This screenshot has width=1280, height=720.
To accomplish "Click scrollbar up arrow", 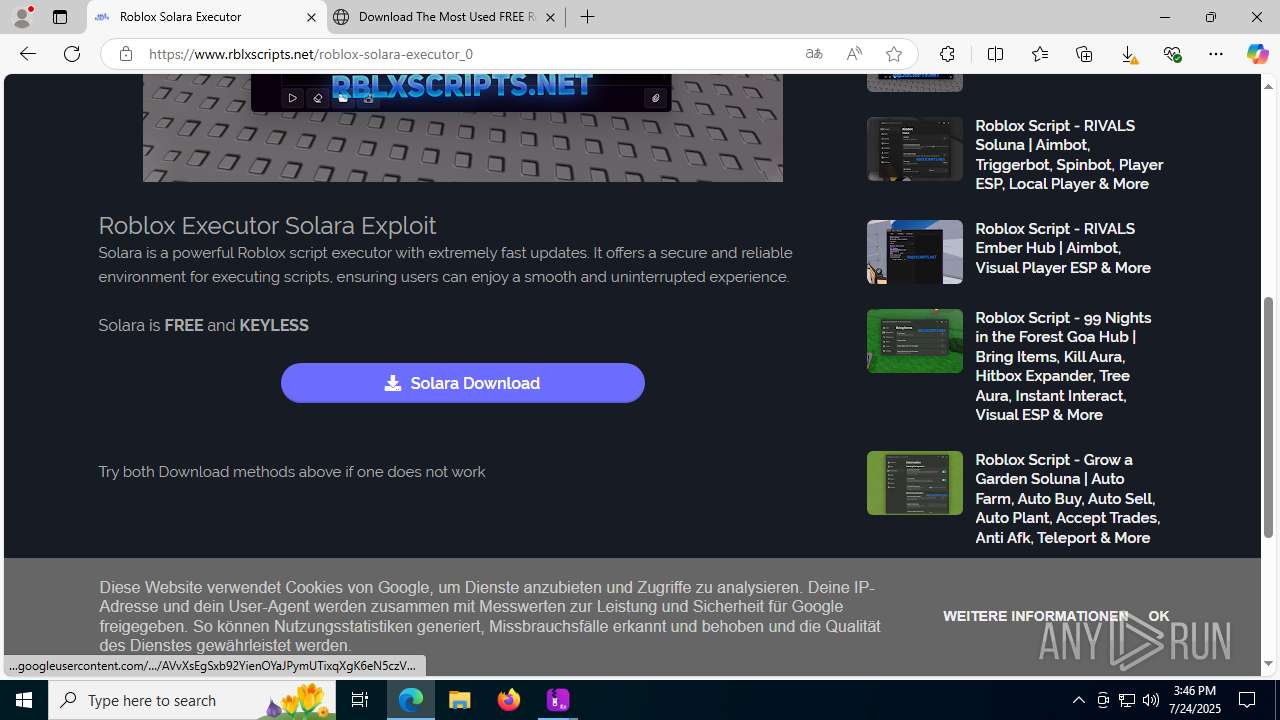I will tap(1269, 86).
